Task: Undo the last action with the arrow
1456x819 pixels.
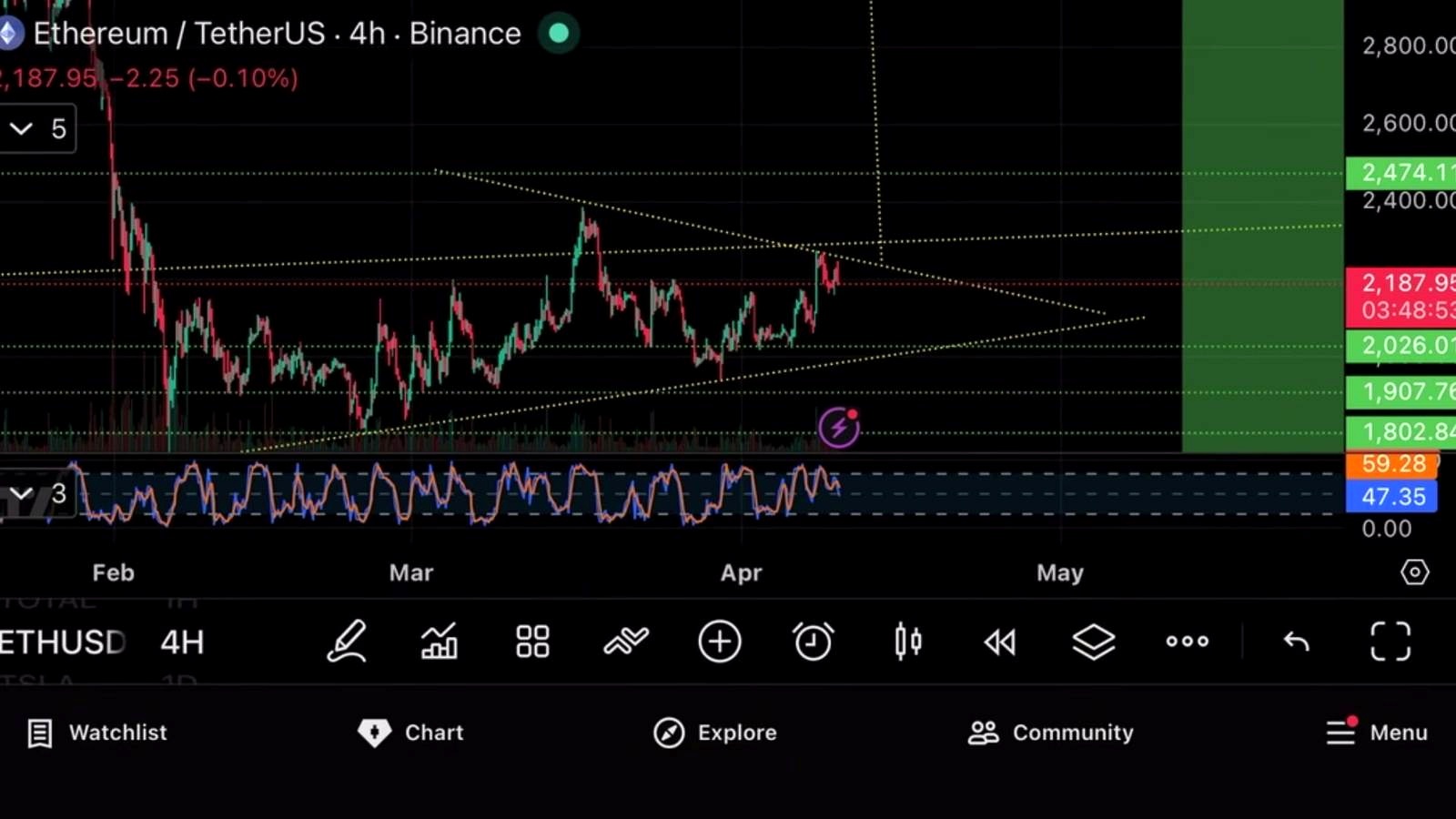Action: pyautogui.click(x=1296, y=642)
